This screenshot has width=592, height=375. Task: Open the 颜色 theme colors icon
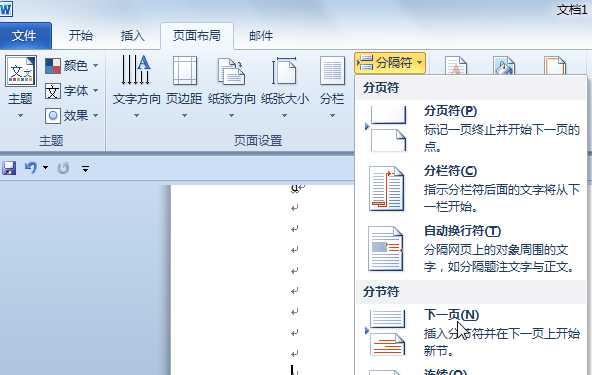pos(53,66)
